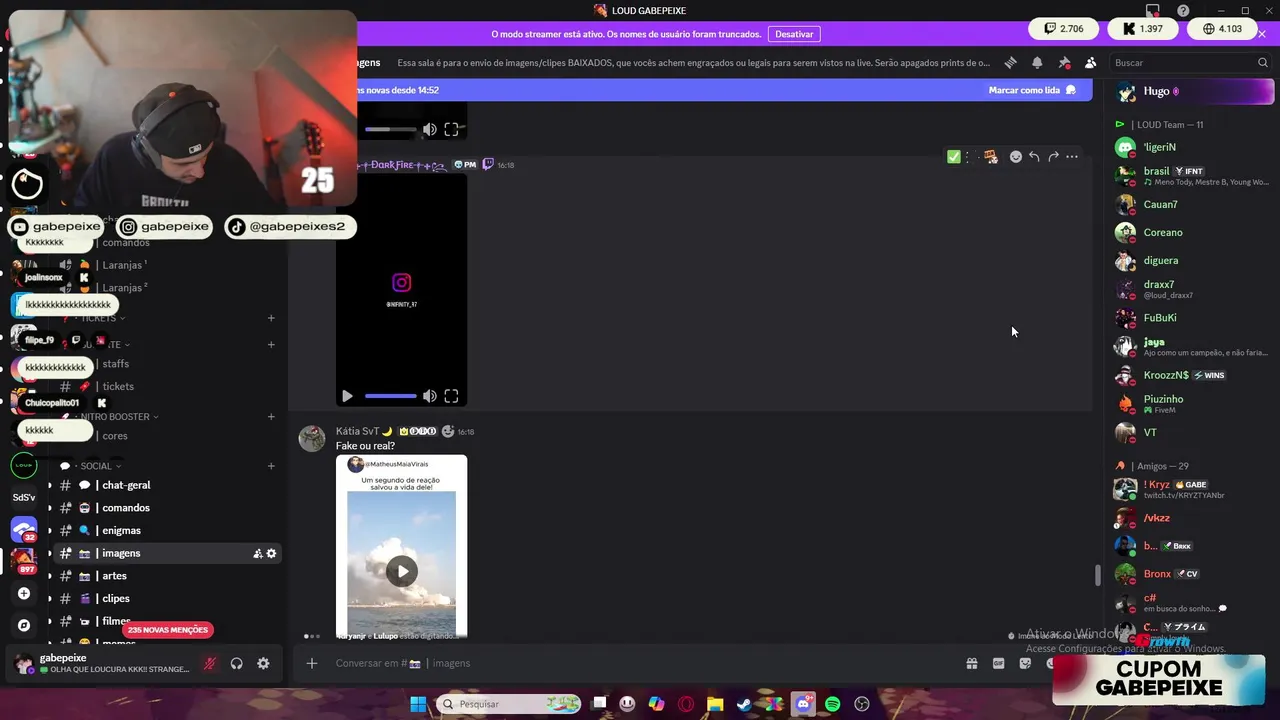Jump to 235 novas menções

coord(168,630)
